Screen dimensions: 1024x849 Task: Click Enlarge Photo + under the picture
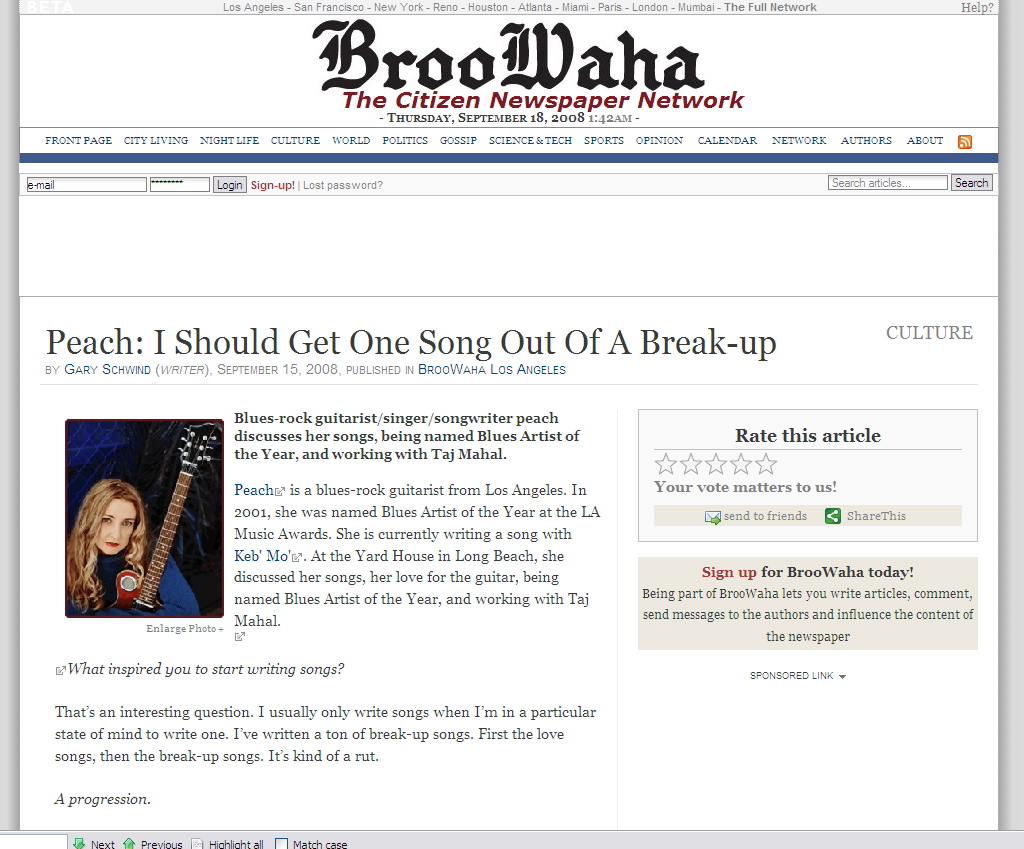pyautogui.click(x=185, y=628)
